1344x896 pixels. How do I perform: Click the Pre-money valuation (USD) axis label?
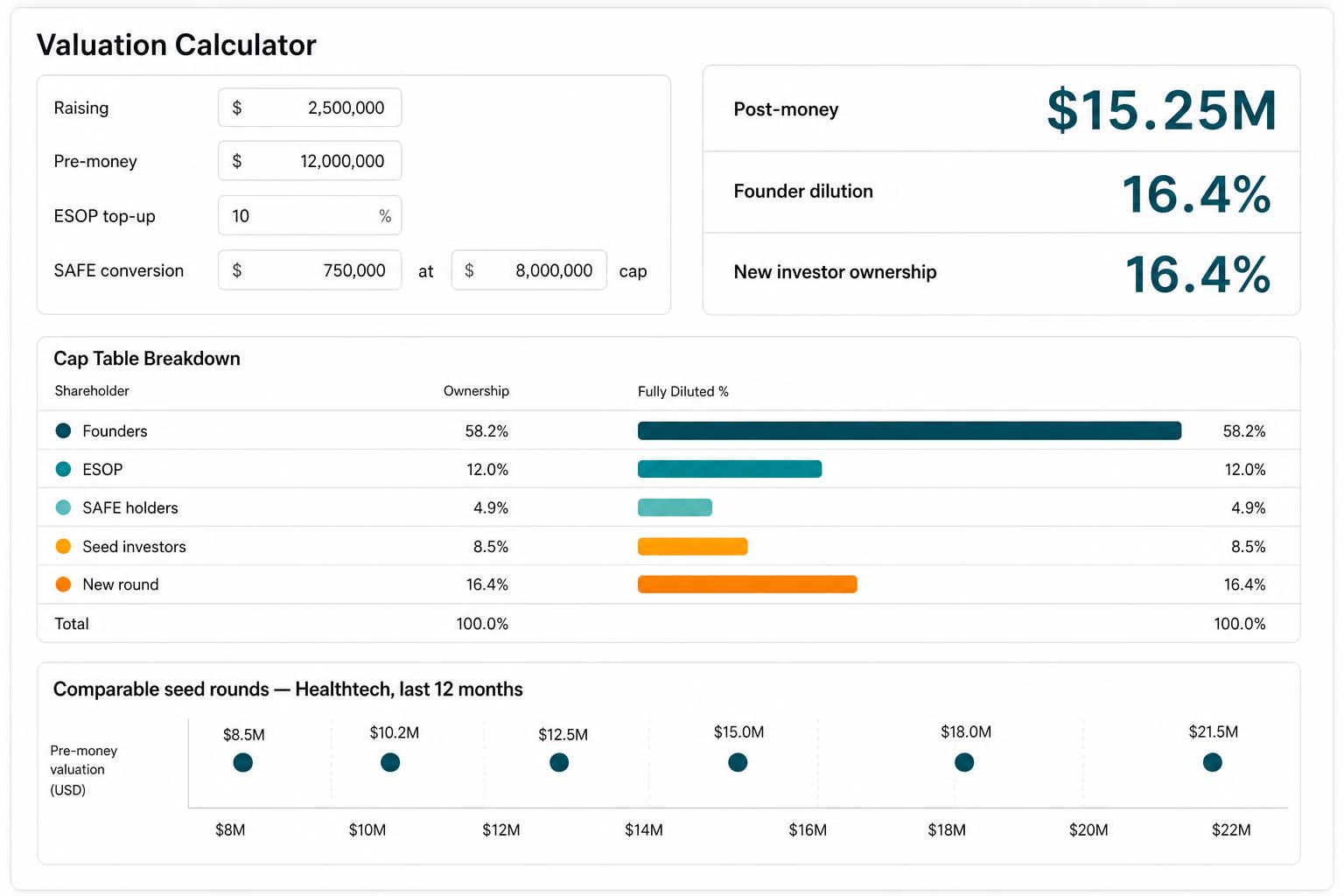pyautogui.click(x=84, y=770)
